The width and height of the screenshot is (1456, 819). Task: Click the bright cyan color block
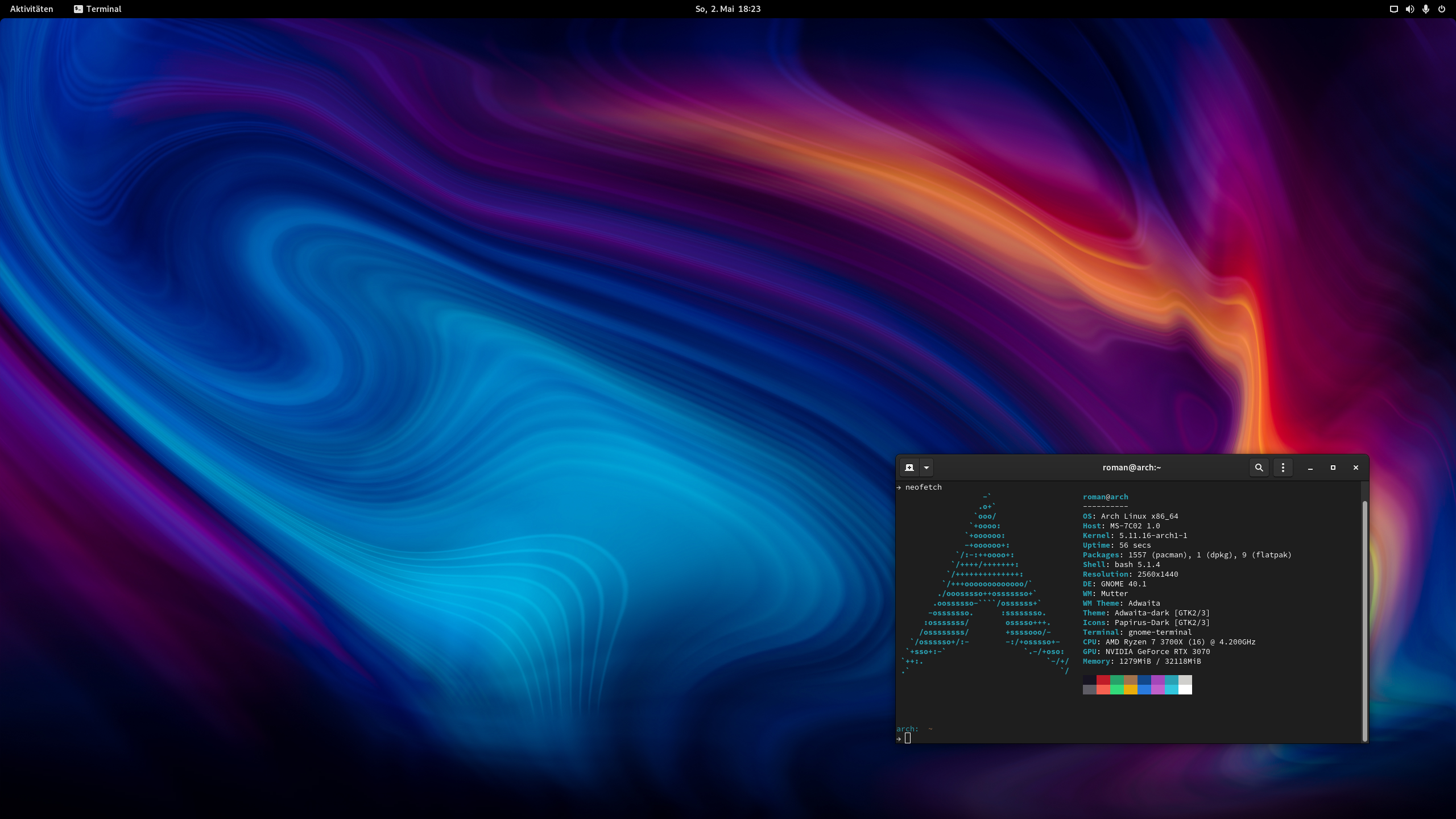point(1172,690)
